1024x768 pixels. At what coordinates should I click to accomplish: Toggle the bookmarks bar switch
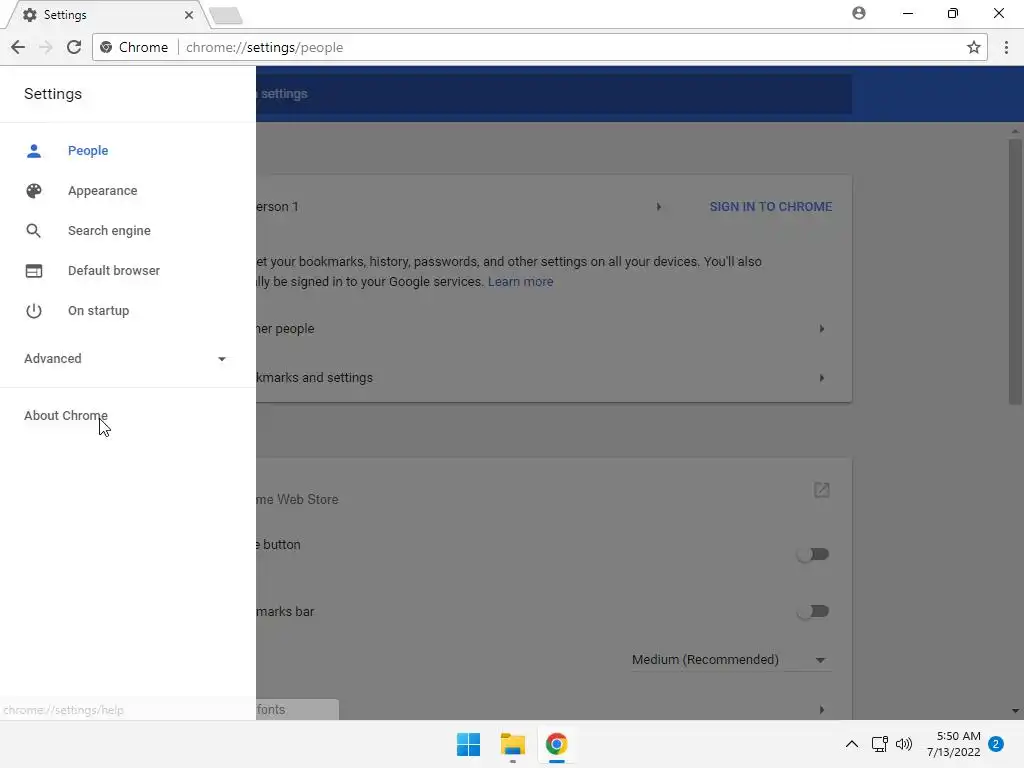tap(813, 611)
